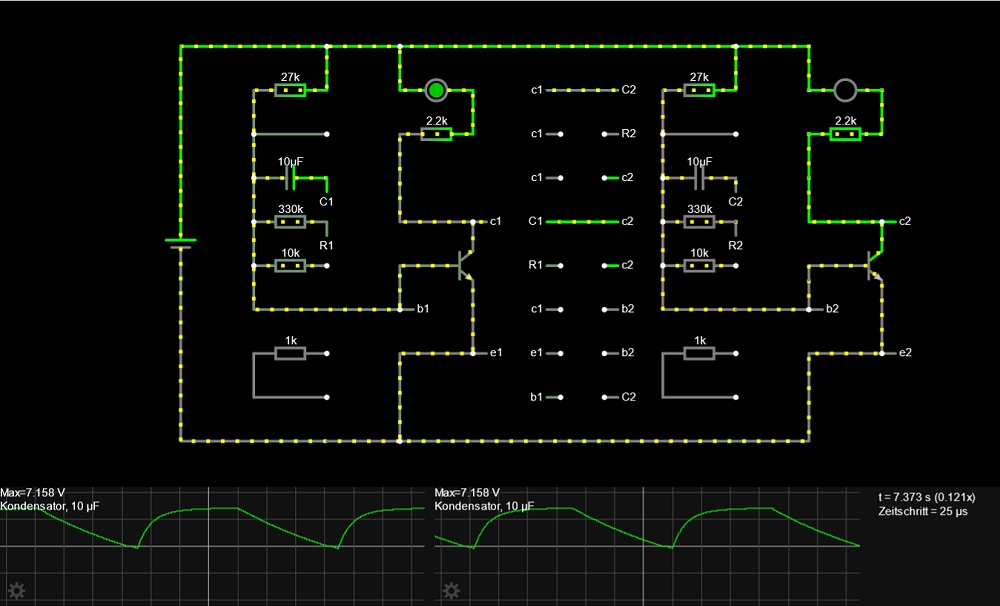Click the right transistor near b2

point(873,266)
